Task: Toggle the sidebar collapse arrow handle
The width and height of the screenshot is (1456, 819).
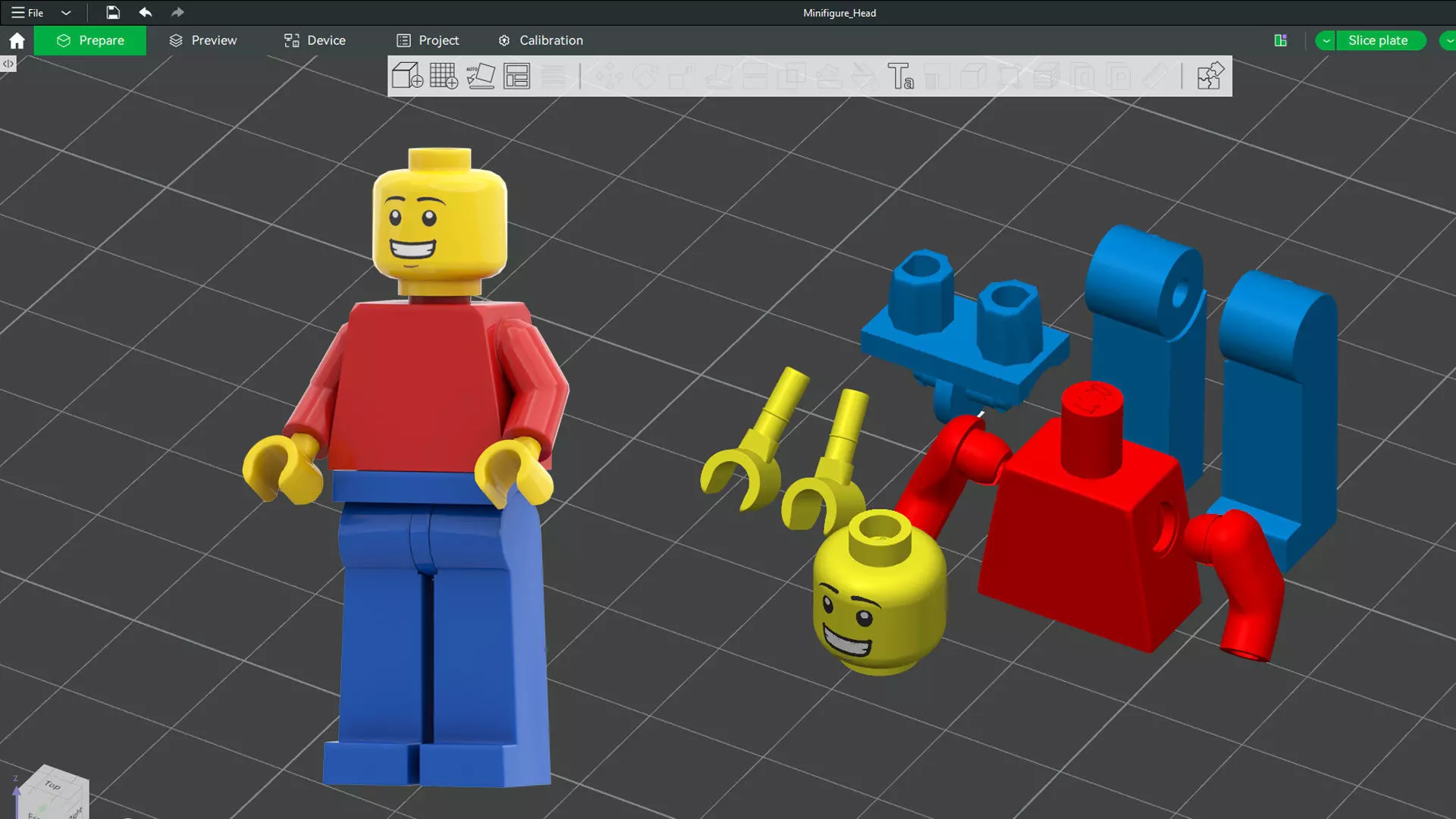Action: point(8,64)
